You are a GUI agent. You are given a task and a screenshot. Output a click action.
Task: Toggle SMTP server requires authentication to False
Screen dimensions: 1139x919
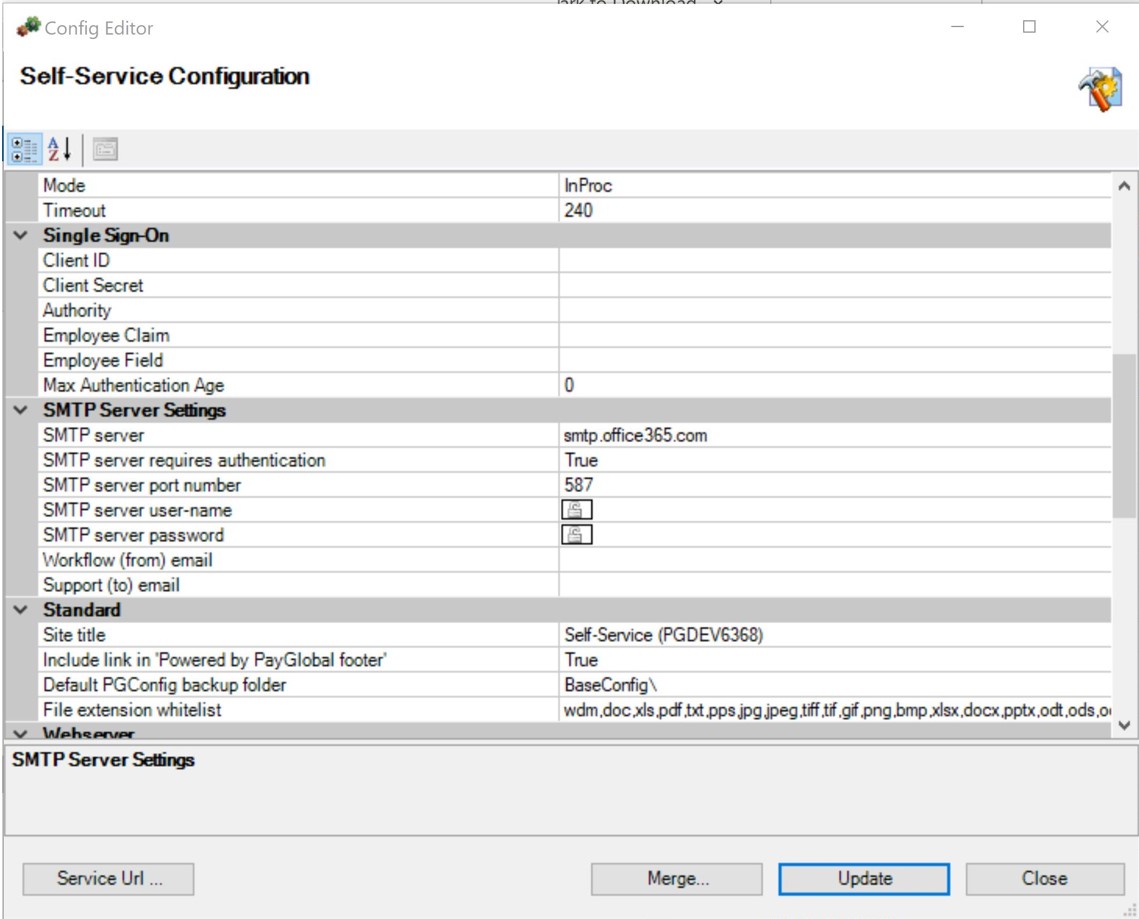click(x=700, y=460)
